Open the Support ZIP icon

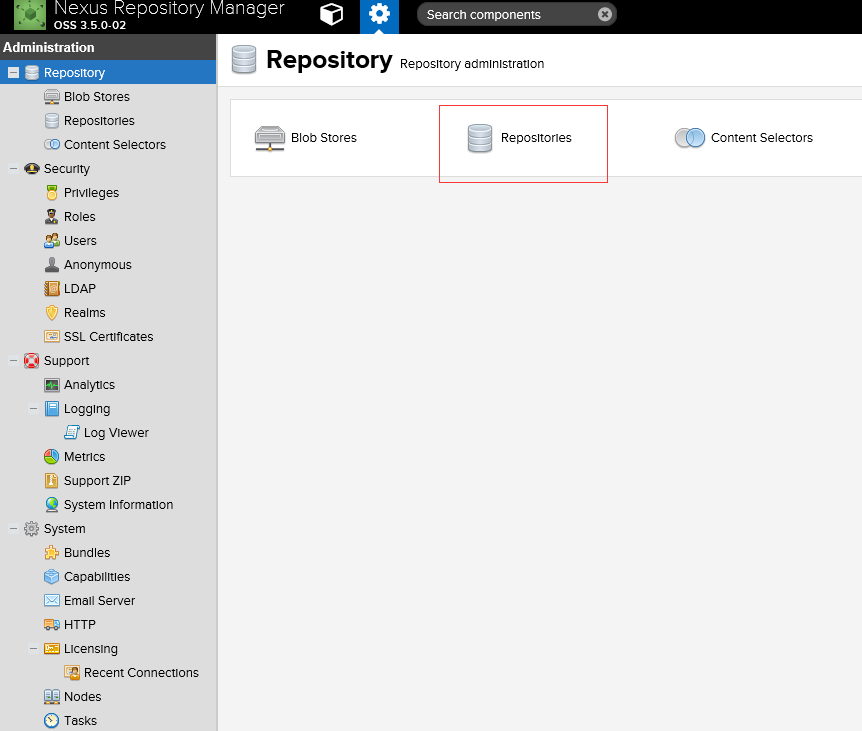[52, 480]
